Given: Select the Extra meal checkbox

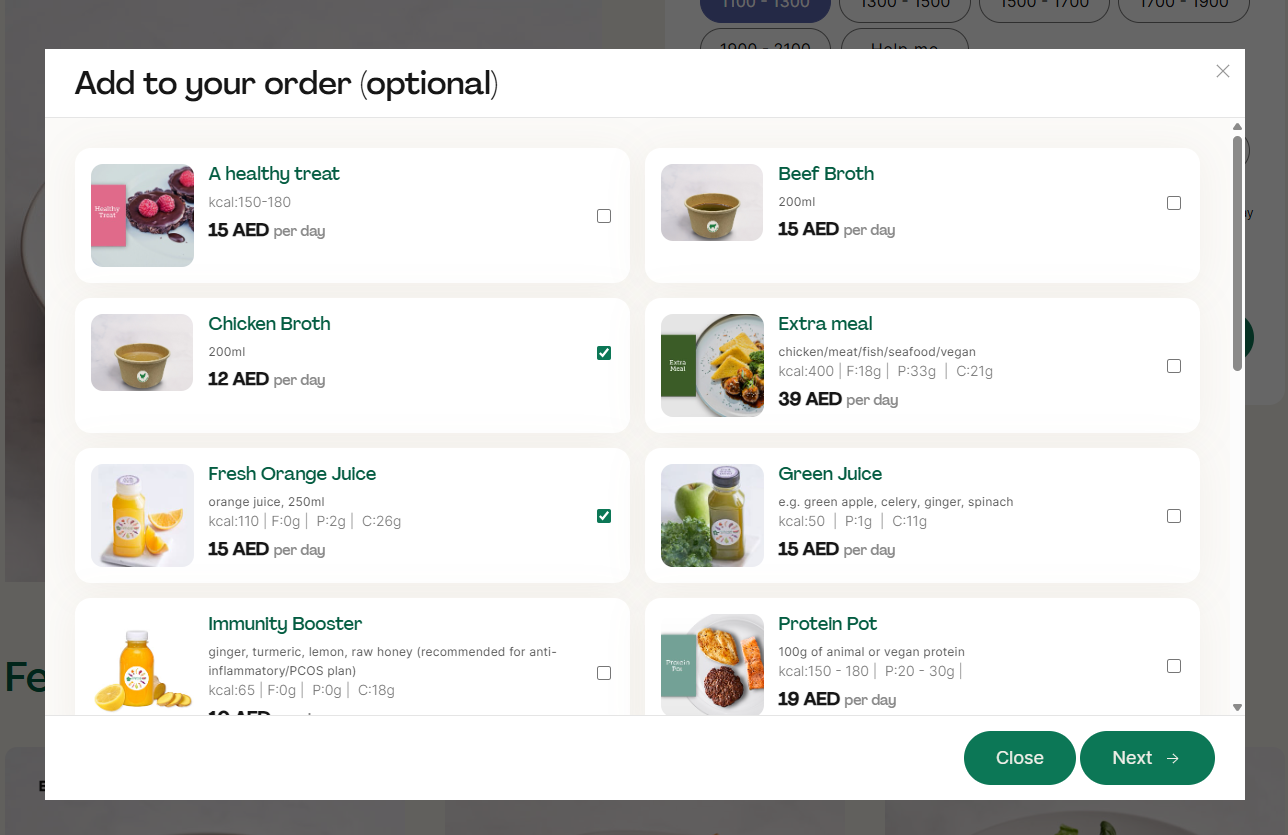Looking at the screenshot, I should point(1174,366).
